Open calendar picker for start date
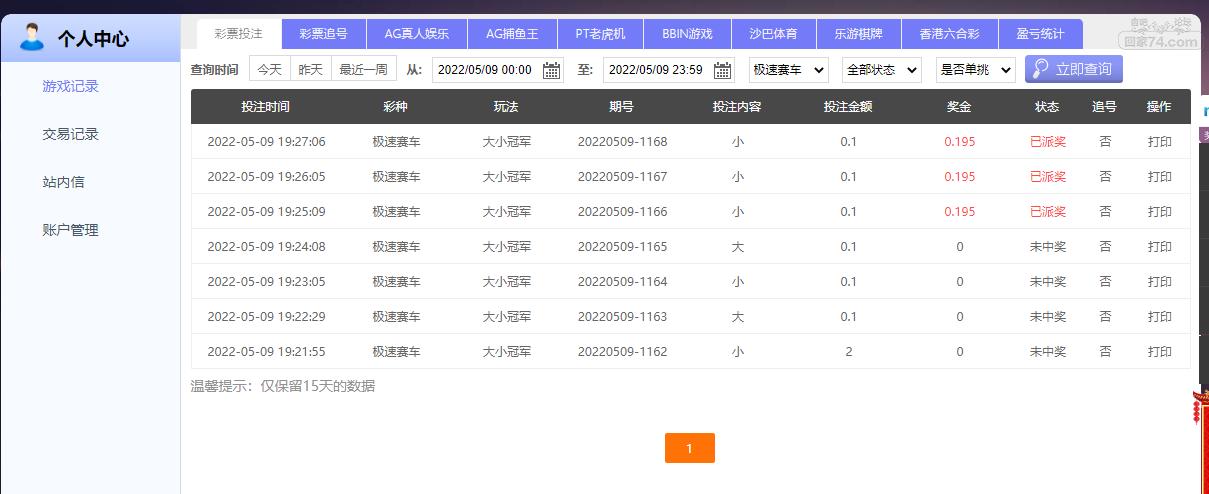The image size is (1209, 494). (x=551, y=70)
